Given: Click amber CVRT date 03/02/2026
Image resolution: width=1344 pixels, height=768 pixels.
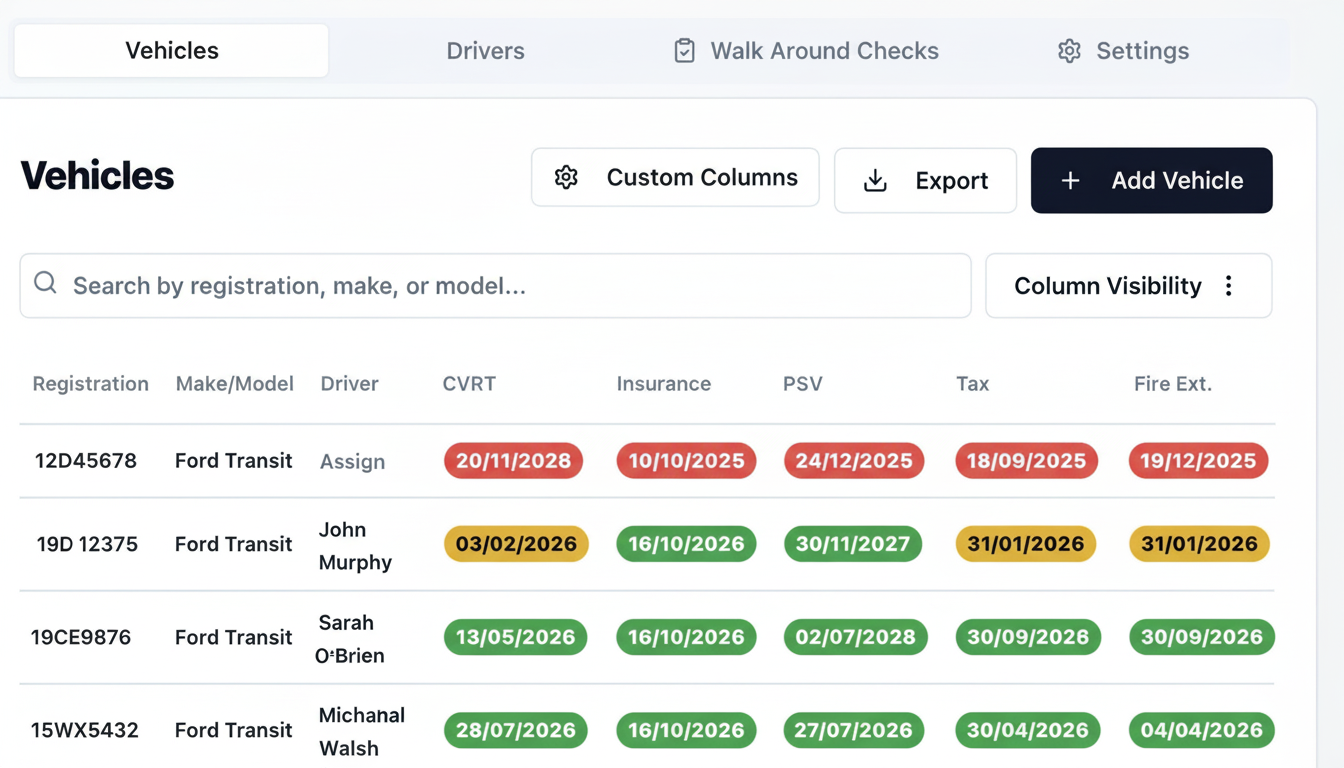Looking at the screenshot, I should pos(516,544).
